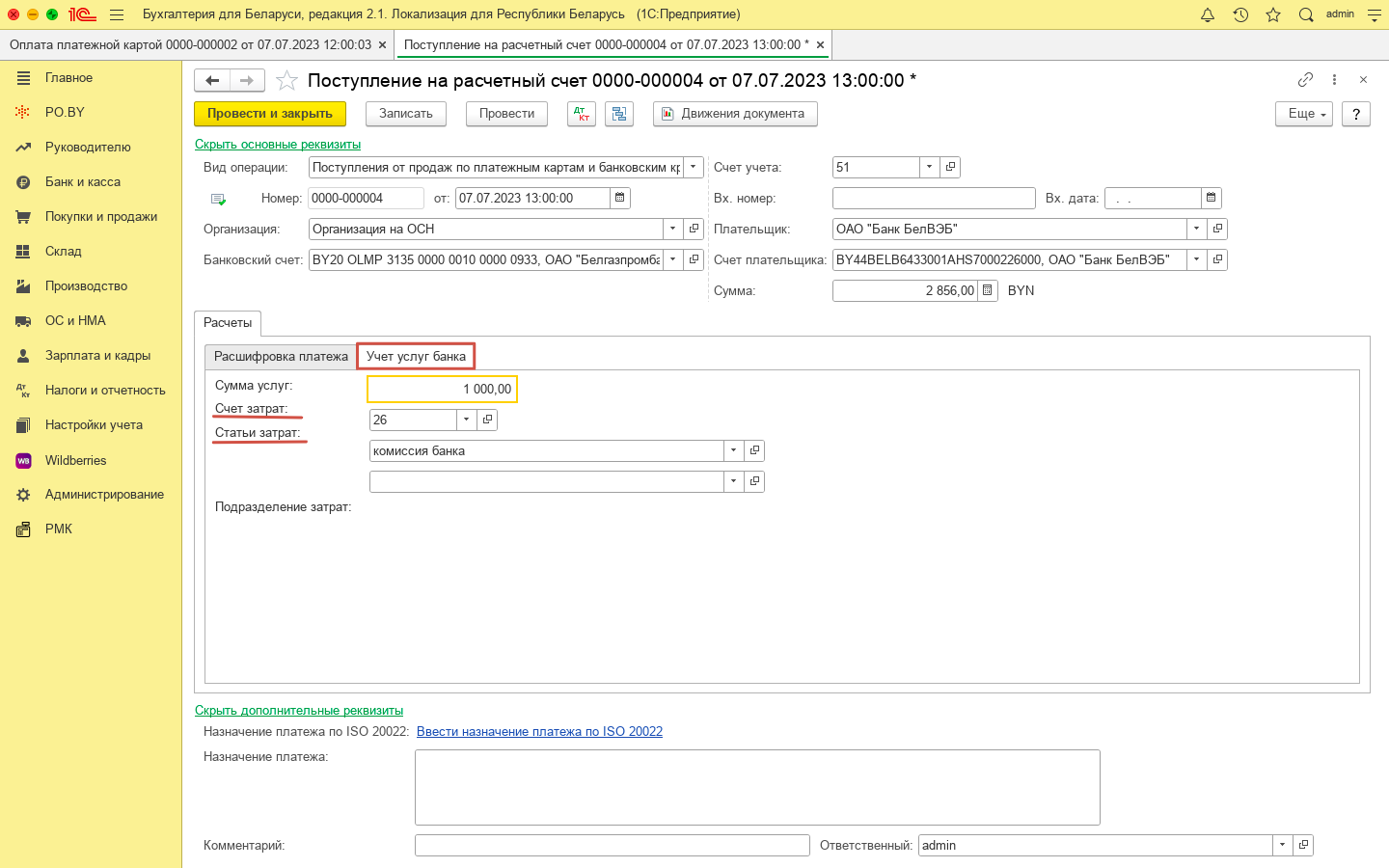
Task: Open notifications bell icon
Action: tap(1208, 14)
